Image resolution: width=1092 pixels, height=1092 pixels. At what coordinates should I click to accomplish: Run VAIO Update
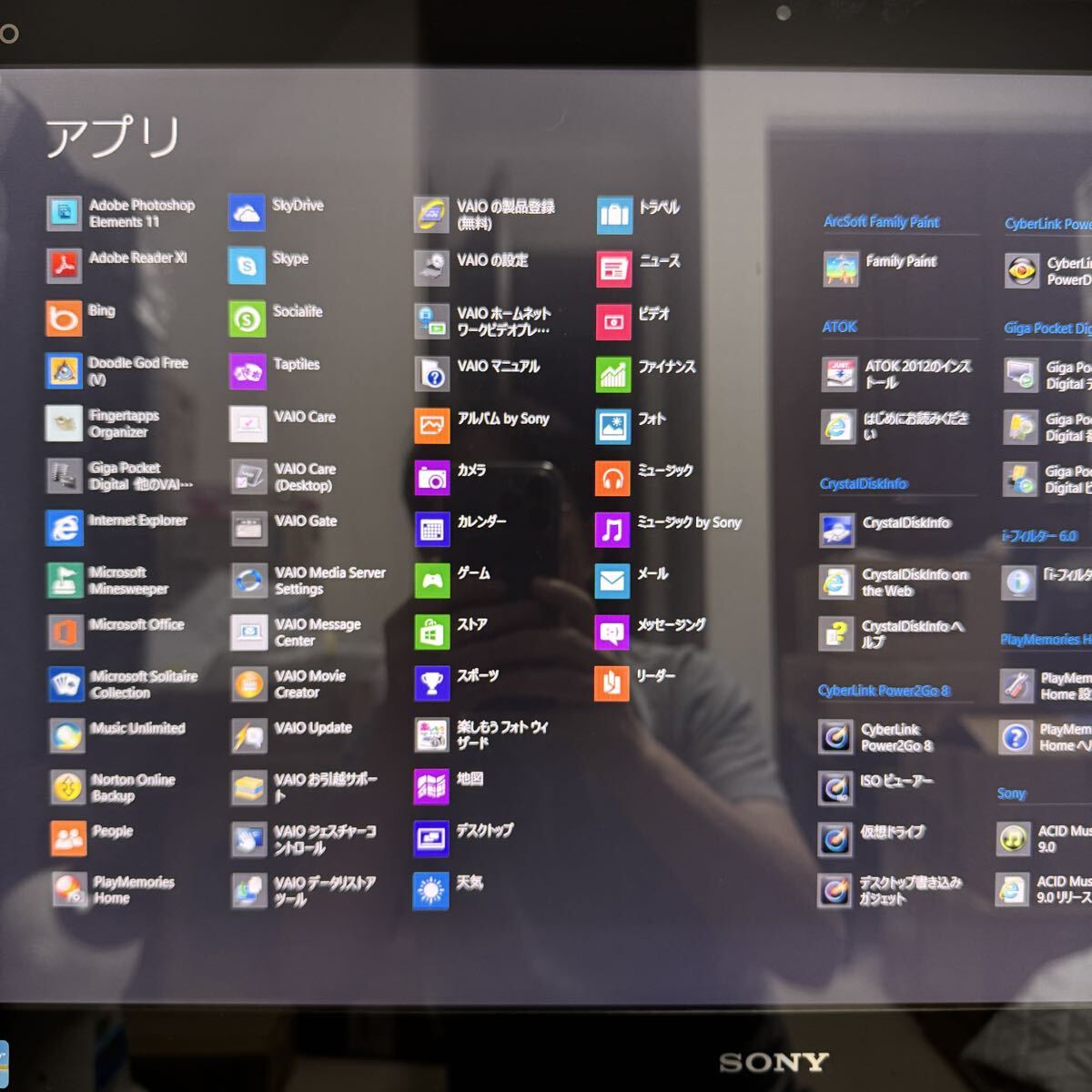click(292, 736)
